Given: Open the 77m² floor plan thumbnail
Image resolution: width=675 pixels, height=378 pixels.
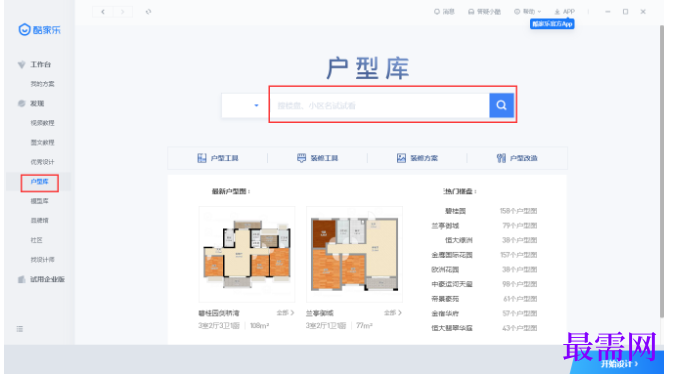Looking at the screenshot, I should [354, 254].
